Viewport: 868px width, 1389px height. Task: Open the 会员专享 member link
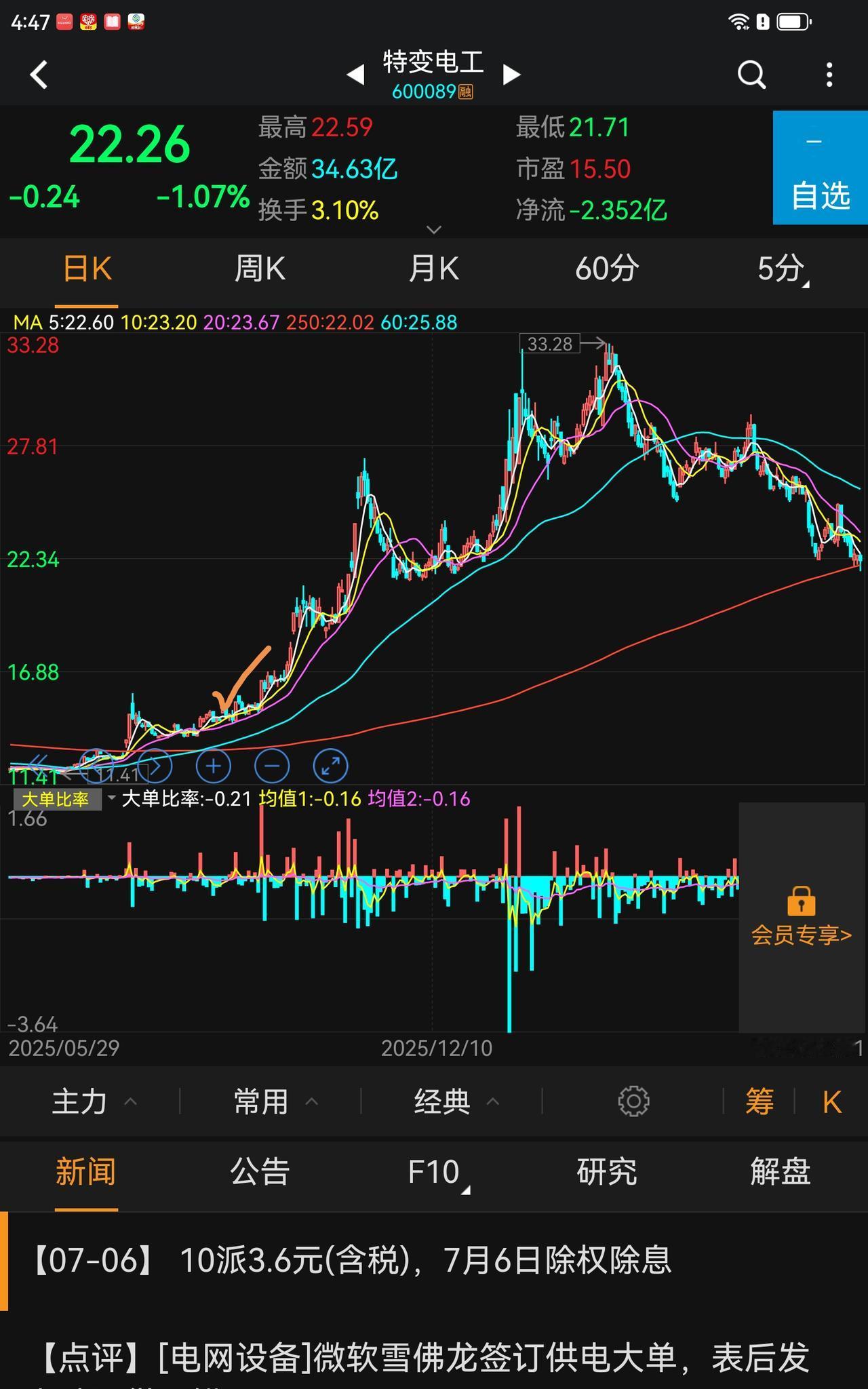click(801, 935)
